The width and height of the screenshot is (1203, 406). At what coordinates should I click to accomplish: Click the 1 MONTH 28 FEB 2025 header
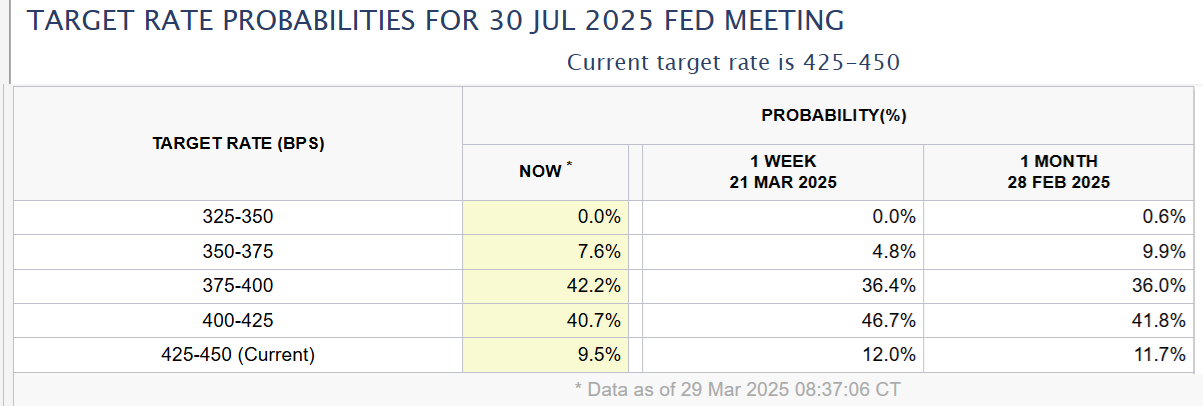click(1058, 172)
